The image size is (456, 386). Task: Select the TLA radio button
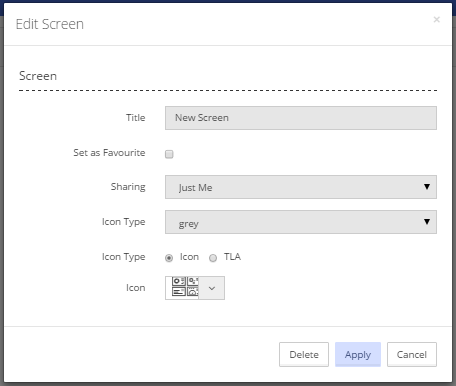(x=213, y=258)
